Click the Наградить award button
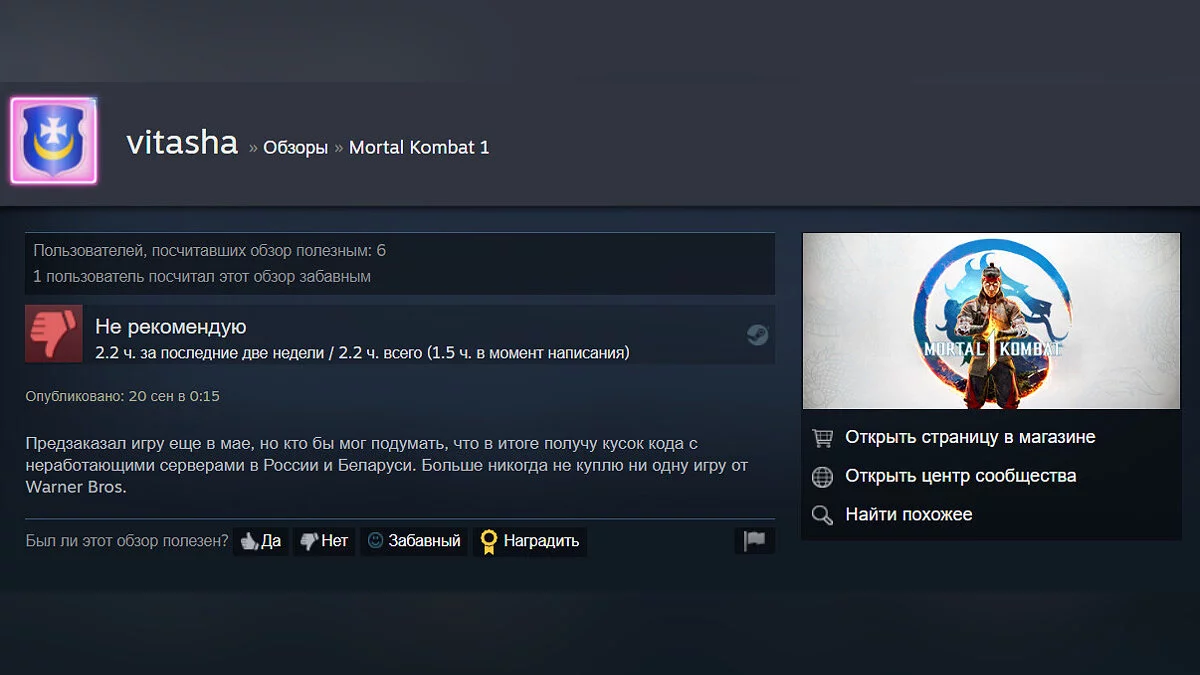1200x675 pixels. click(530, 541)
